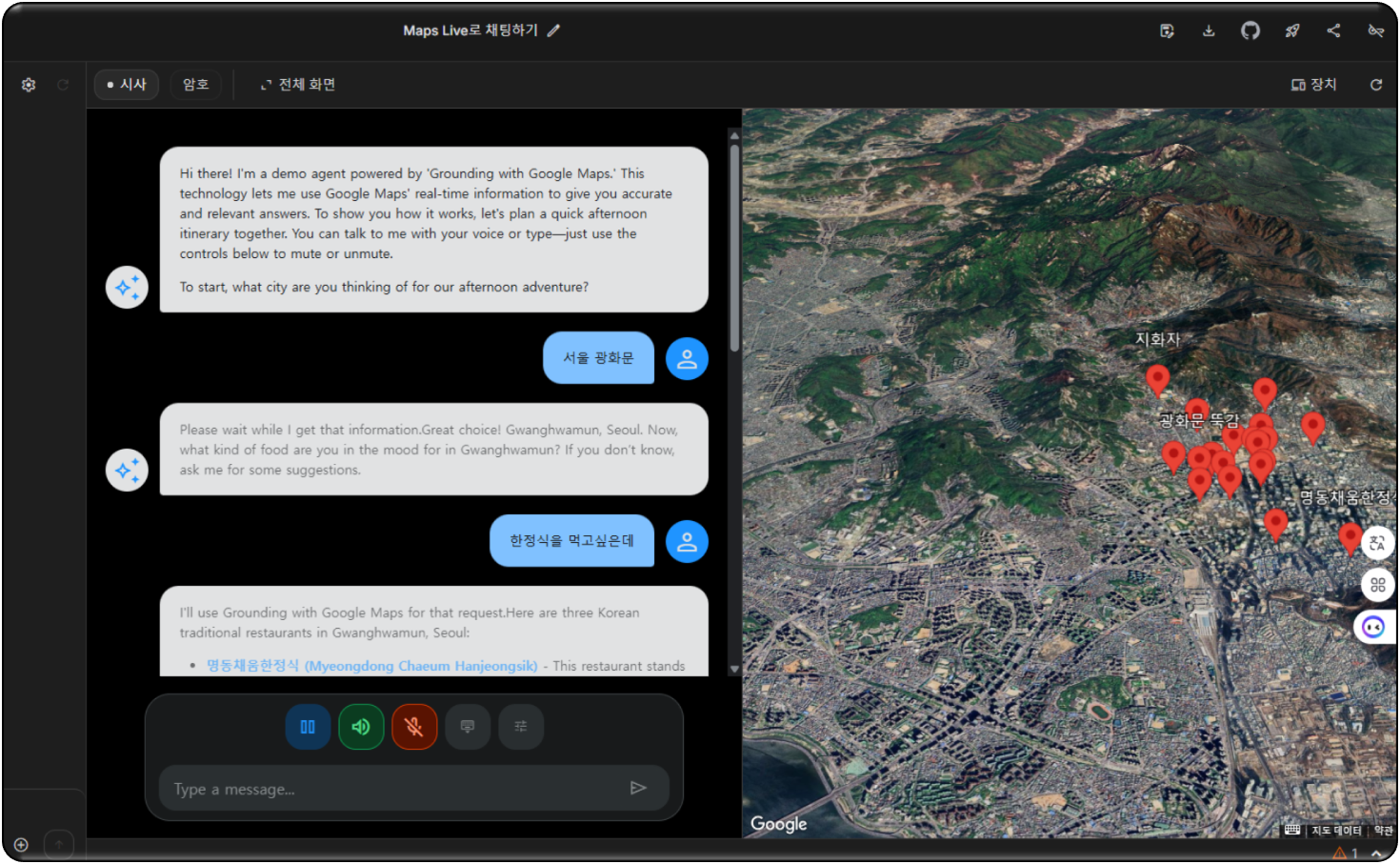Click the grid apps floating button on the map
Screen dimensions: 1400x864
click(1377, 585)
